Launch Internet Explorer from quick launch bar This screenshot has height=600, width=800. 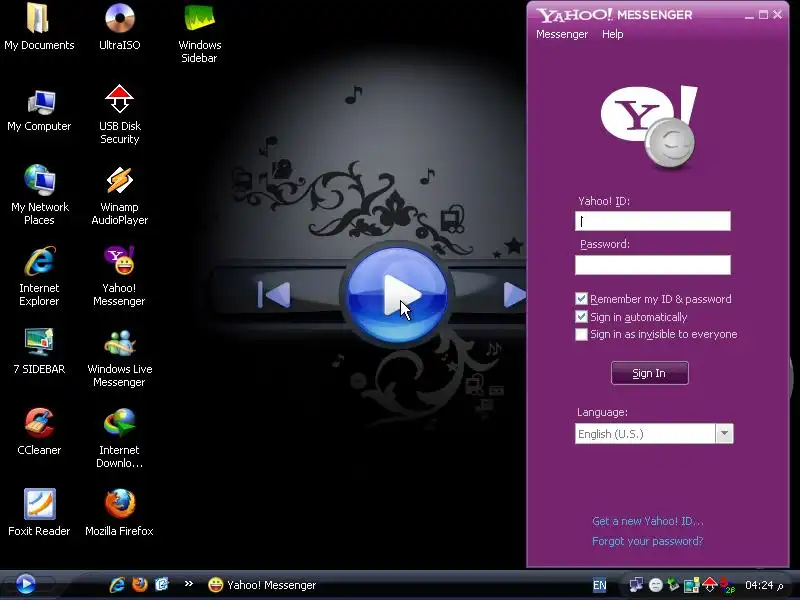[x=117, y=585]
